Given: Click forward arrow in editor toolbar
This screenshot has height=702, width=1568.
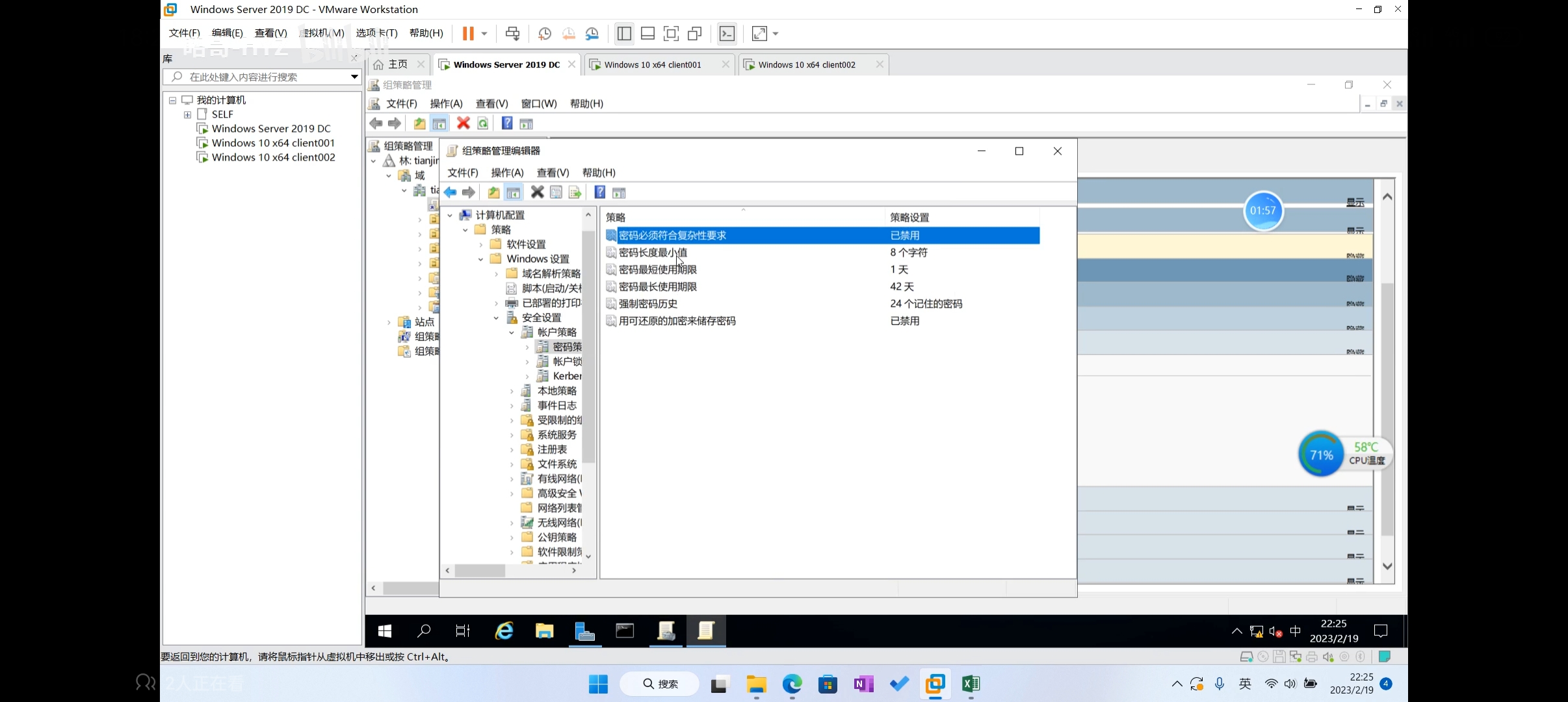Looking at the screenshot, I should coord(468,192).
